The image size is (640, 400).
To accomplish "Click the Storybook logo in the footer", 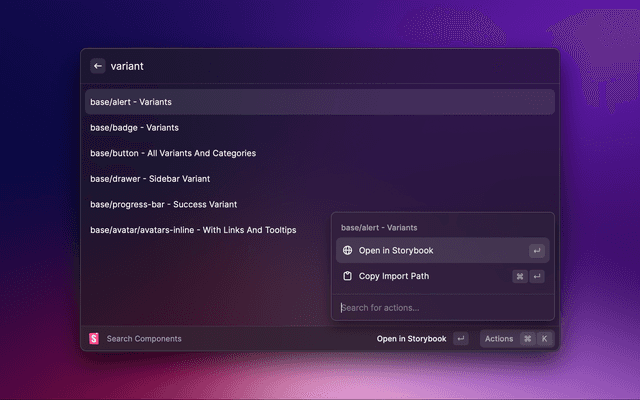I will (94, 339).
